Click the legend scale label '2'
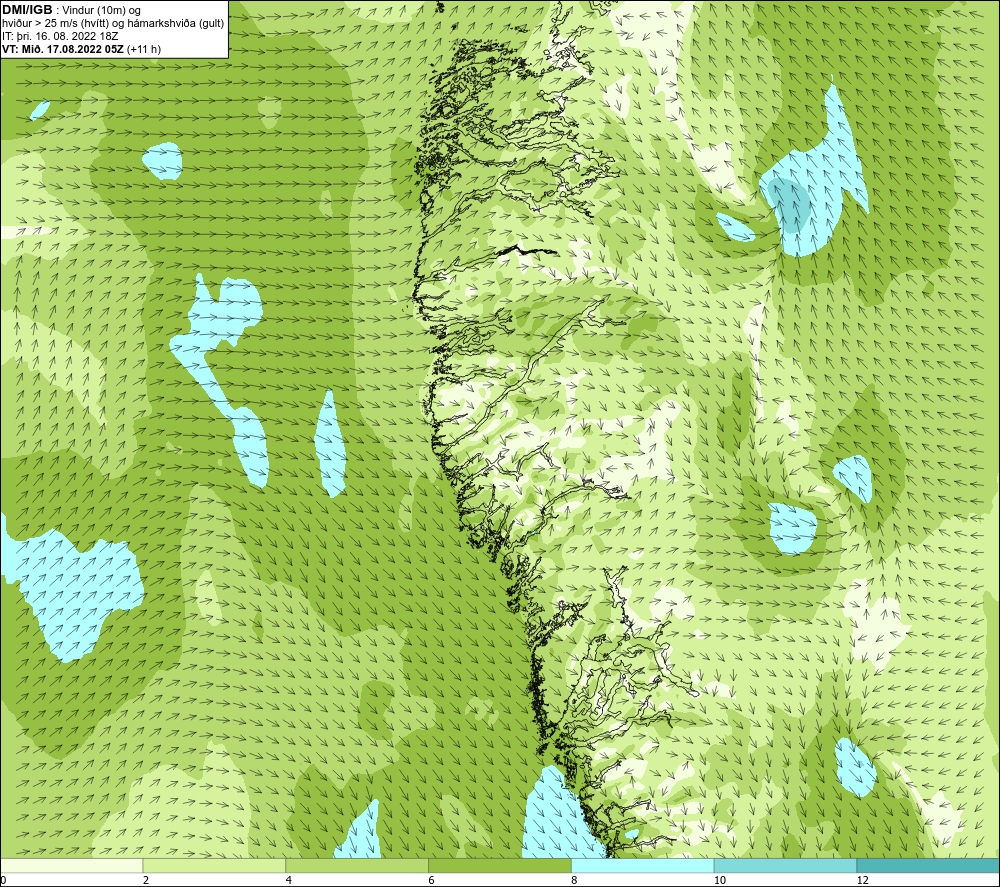 pyautogui.click(x=146, y=880)
